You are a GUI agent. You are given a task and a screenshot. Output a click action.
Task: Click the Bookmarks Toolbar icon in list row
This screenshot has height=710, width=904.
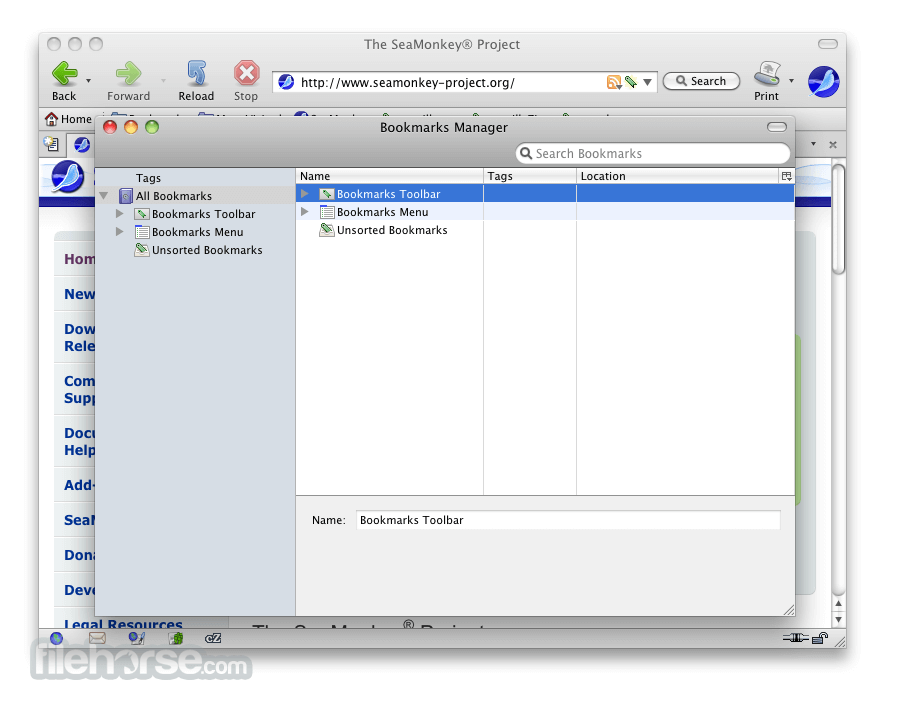point(327,194)
